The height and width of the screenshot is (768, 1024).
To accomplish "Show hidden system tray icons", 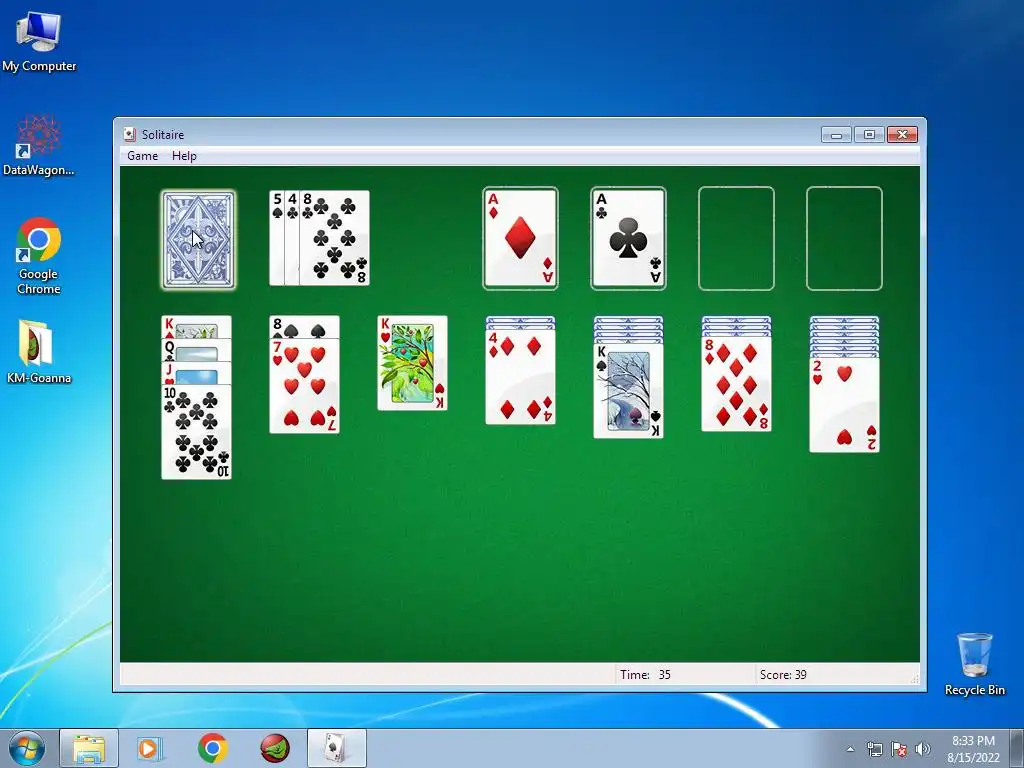I will pos(850,749).
